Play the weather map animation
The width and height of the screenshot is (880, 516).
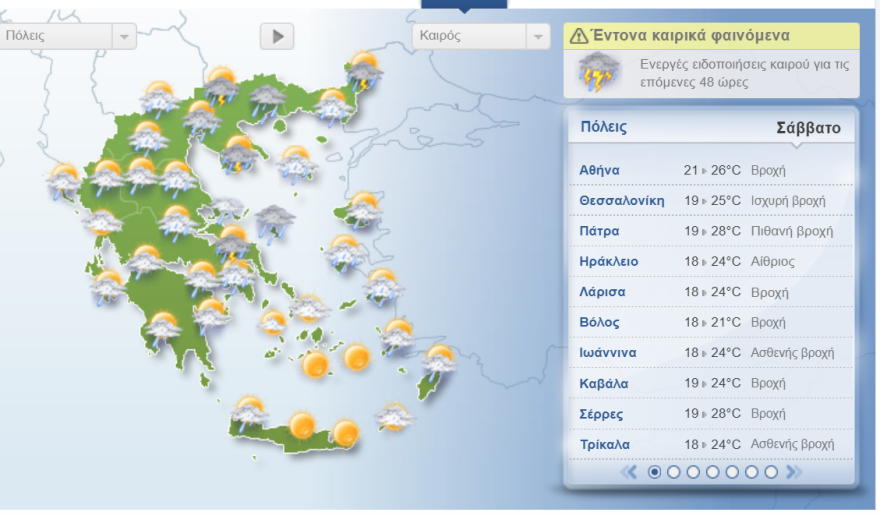[277, 37]
